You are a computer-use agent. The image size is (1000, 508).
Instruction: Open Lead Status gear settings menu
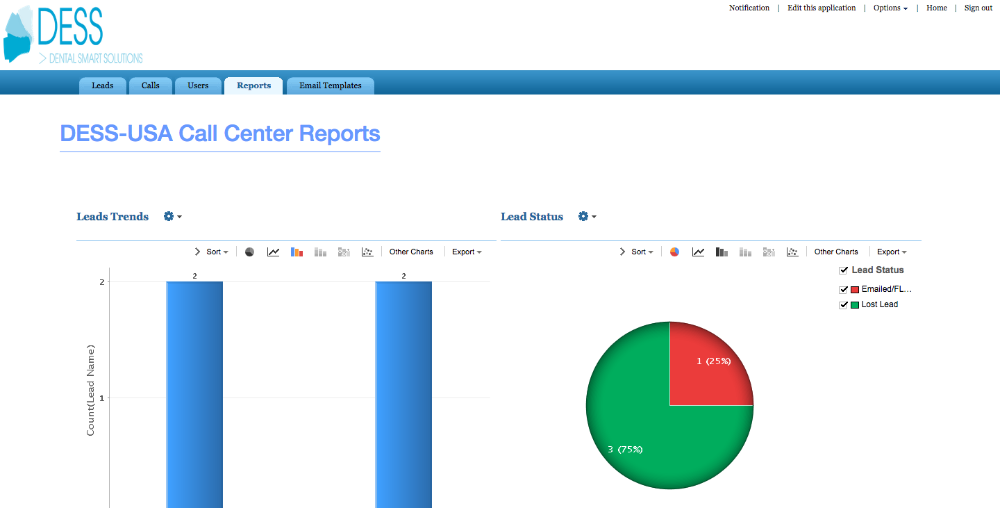click(587, 217)
